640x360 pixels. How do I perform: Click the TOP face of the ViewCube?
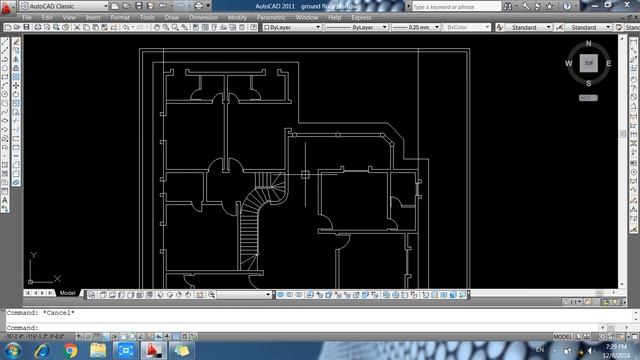(x=589, y=63)
